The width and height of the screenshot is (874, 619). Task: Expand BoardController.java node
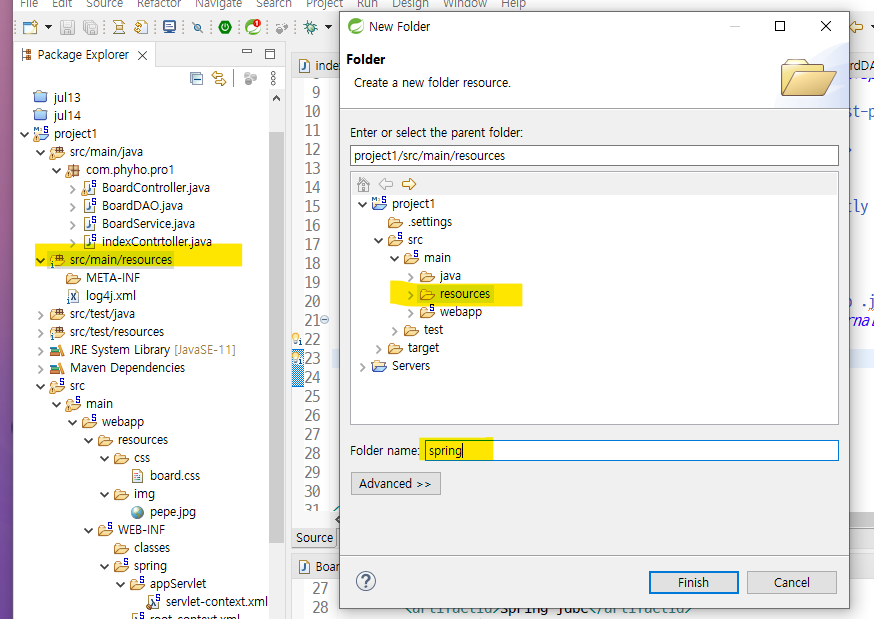point(72,189)
